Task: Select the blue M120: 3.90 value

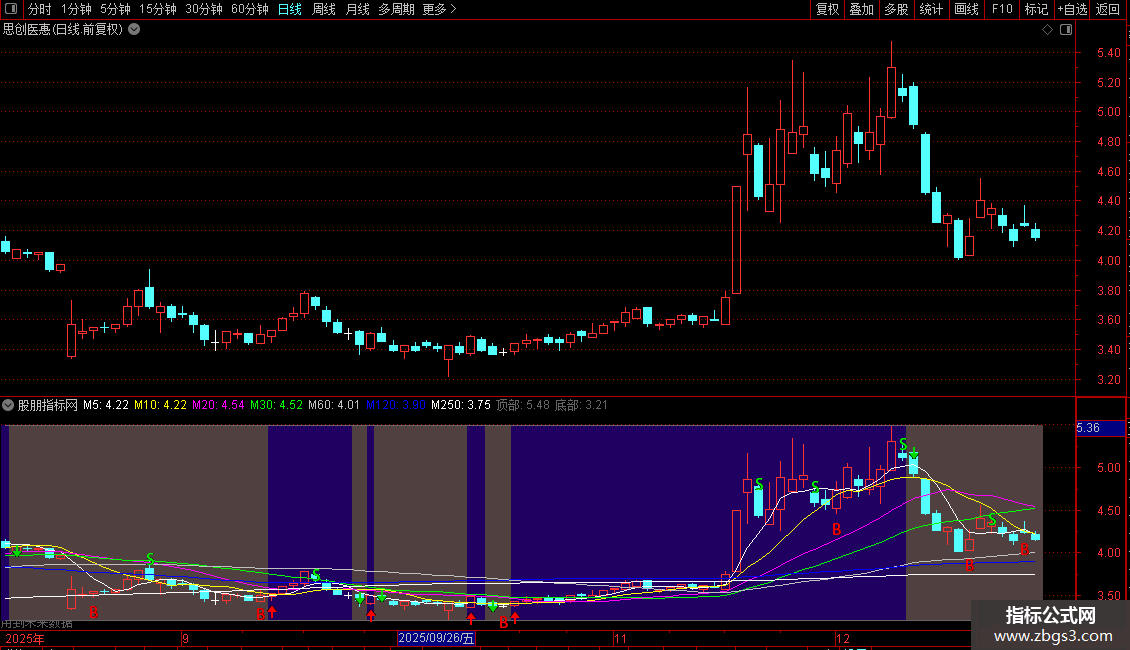Action: pos(396,405)
